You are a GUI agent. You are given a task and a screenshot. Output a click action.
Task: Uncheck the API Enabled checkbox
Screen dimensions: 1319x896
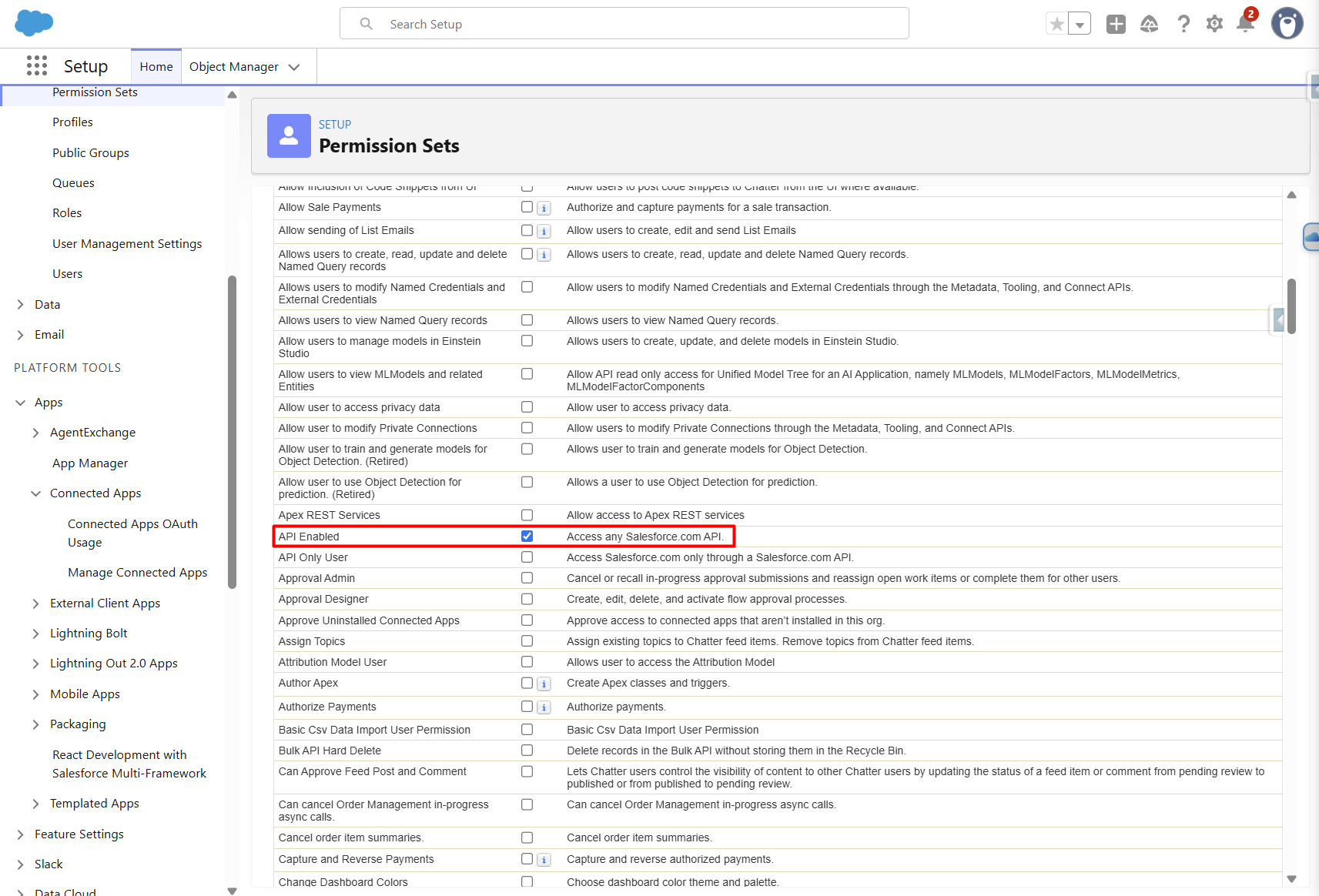click(527, 536)
